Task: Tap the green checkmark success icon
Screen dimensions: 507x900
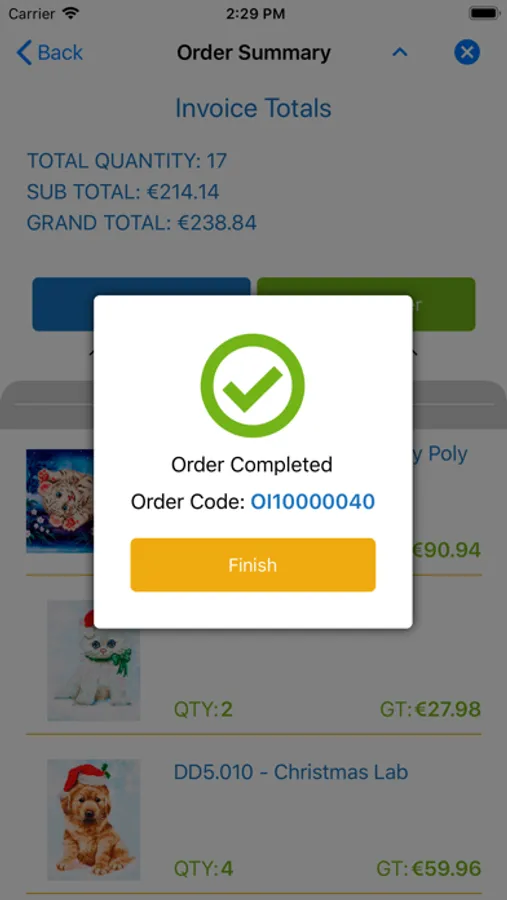Action: click(x=253, y=386)
